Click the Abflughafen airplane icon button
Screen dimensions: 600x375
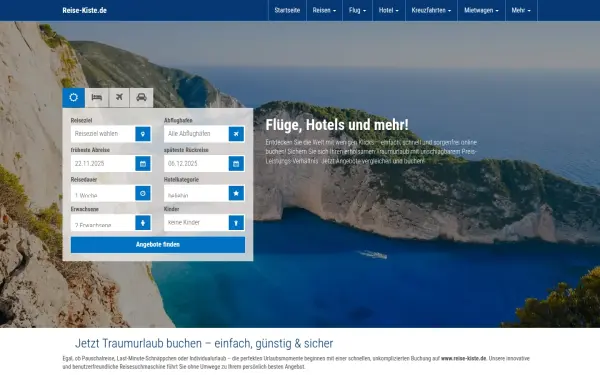236,134
